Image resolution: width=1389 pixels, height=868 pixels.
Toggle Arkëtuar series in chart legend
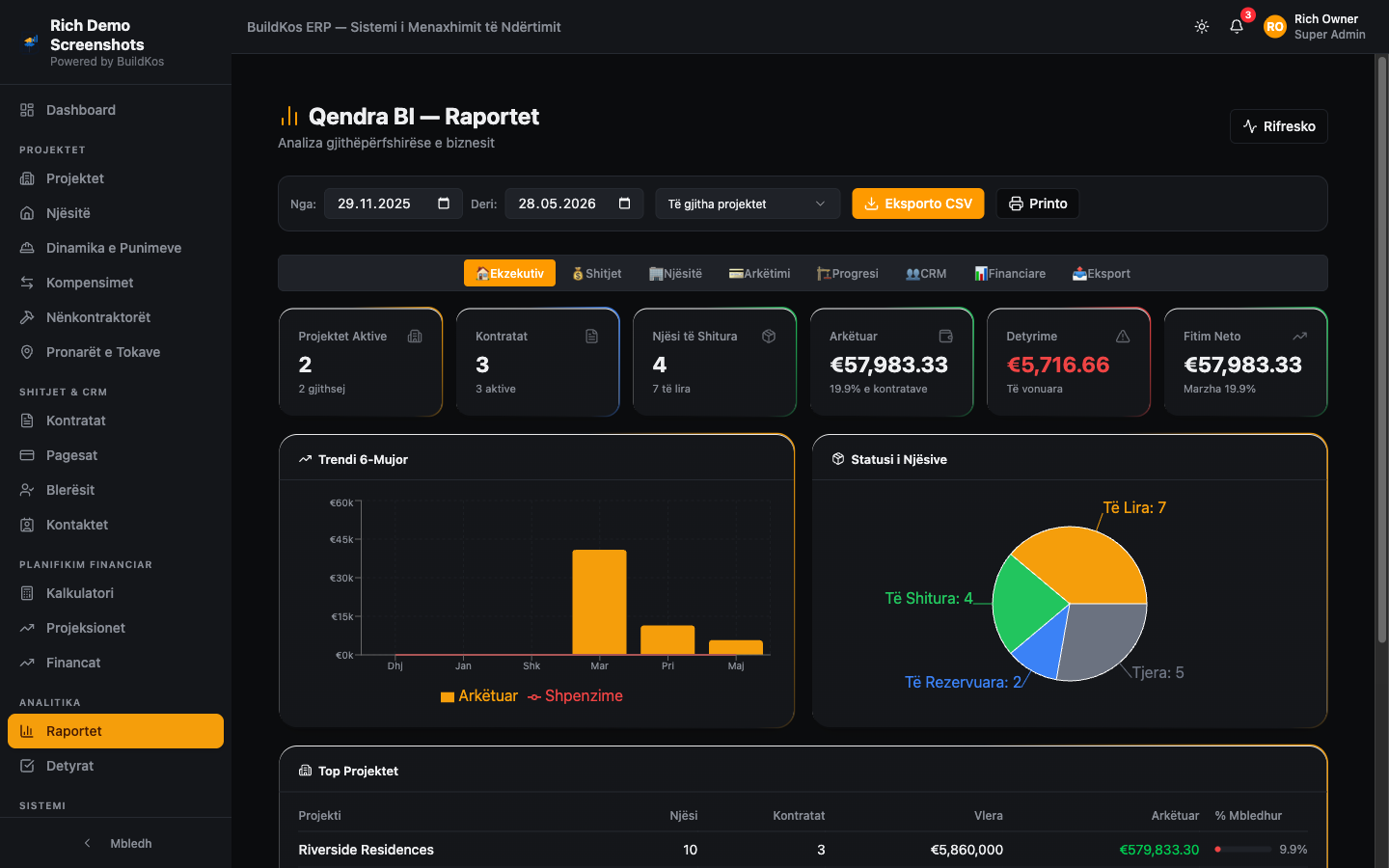click(x=479, y=696)
